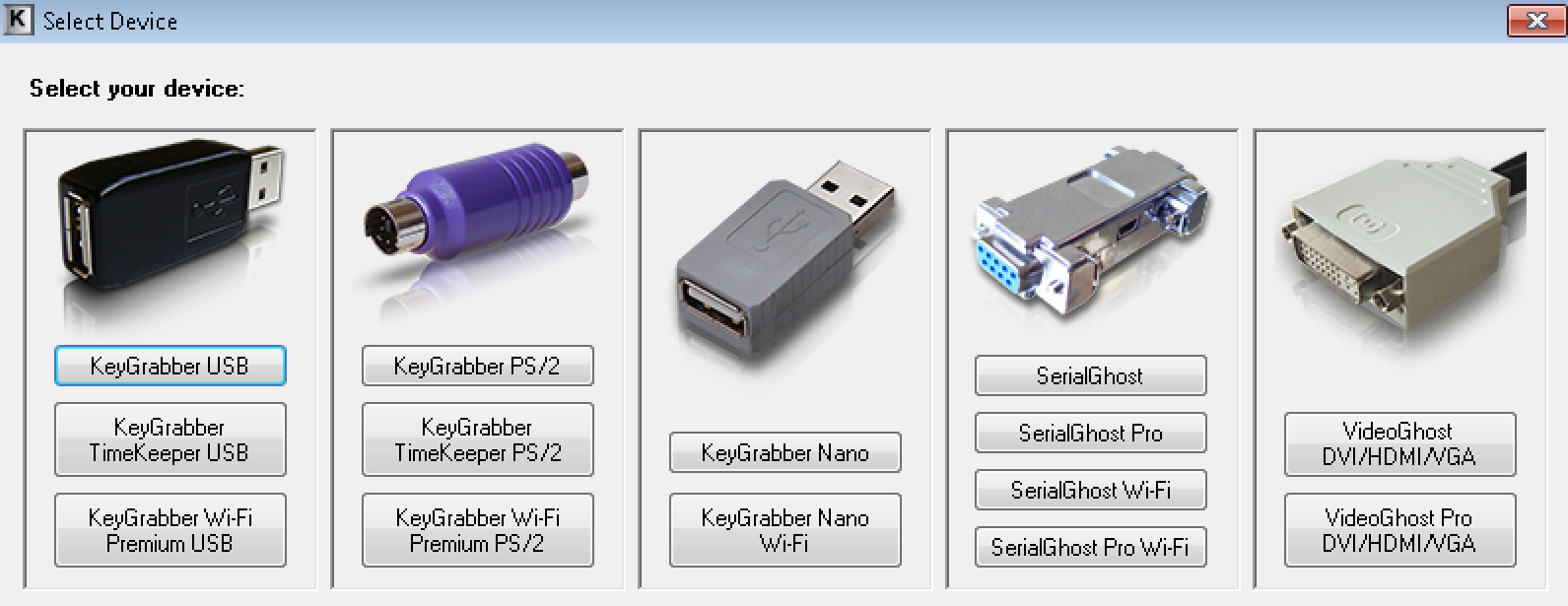Select SerialGhost Pro Wi-Fi
The width and height of the screenshot is (1568, 606).
click(1091, 547)
